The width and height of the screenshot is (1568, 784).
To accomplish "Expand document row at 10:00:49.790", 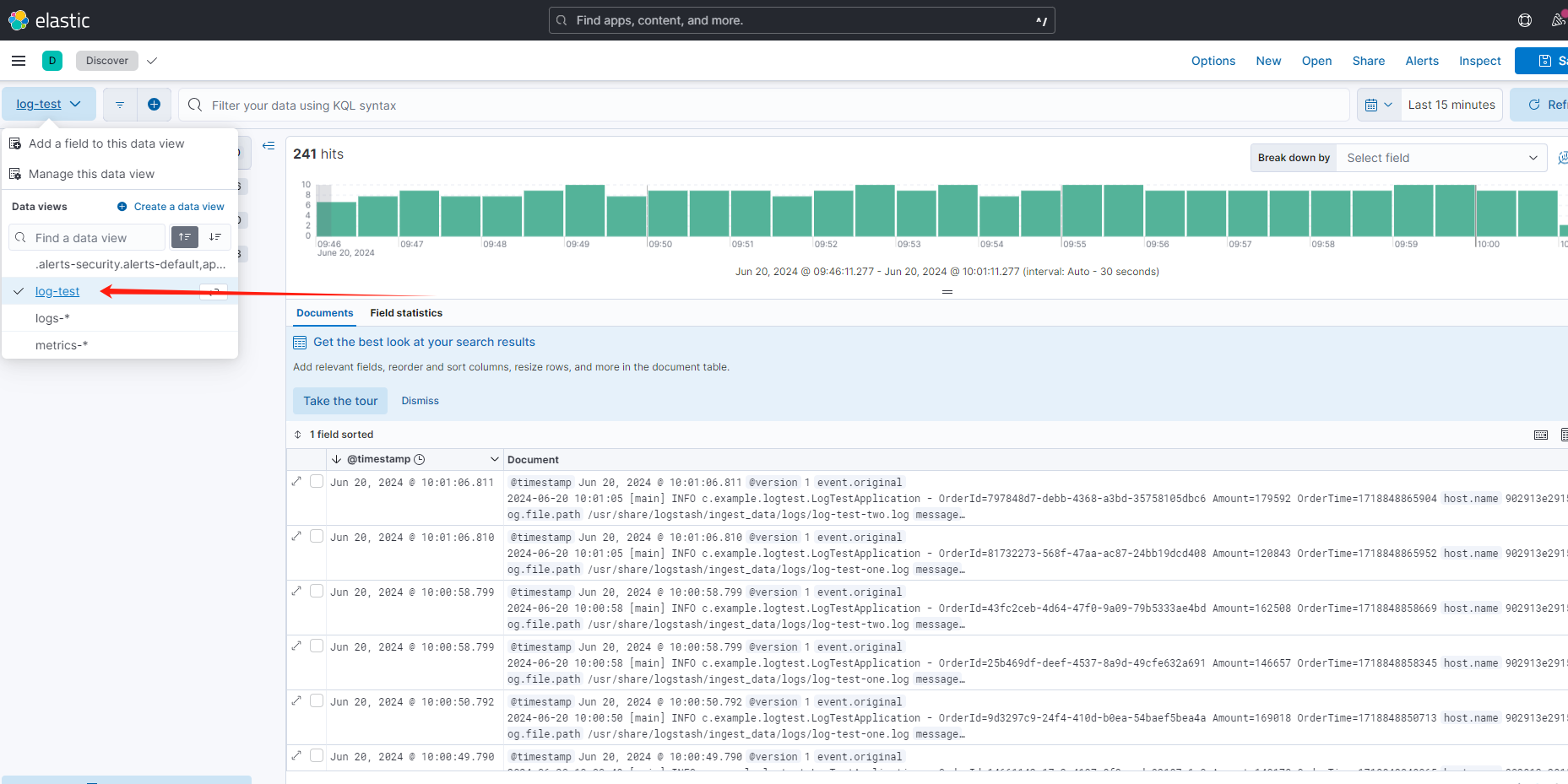I will (x=296, y=756).
